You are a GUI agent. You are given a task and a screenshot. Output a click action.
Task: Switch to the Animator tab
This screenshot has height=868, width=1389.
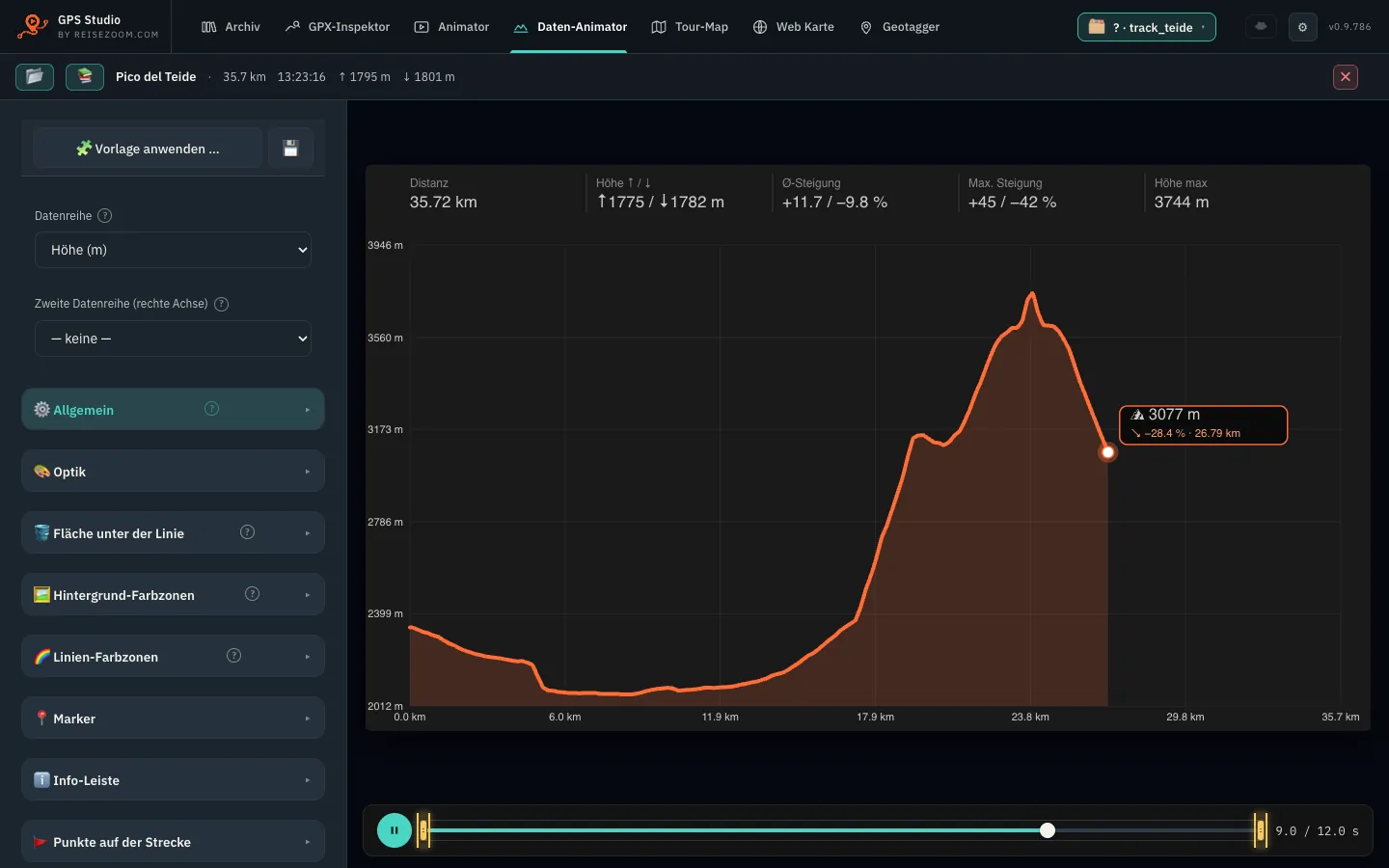click(x=451, y=27)
